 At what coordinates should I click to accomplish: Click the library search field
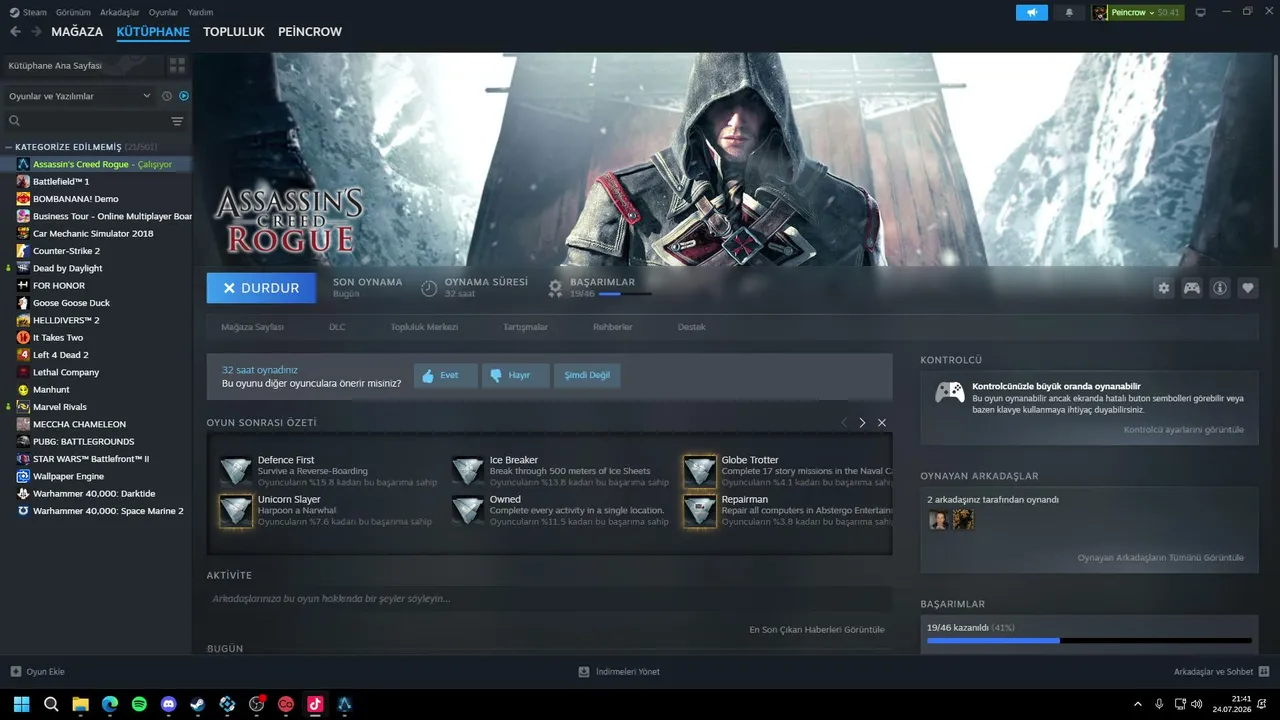click(85, 121)
